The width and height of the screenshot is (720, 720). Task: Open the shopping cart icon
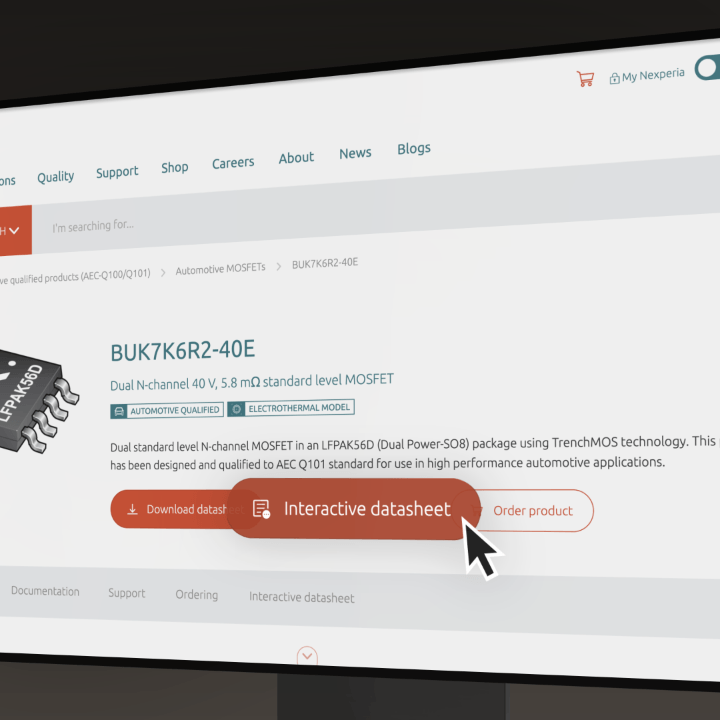pyautogui.click(x=585, y=79)
